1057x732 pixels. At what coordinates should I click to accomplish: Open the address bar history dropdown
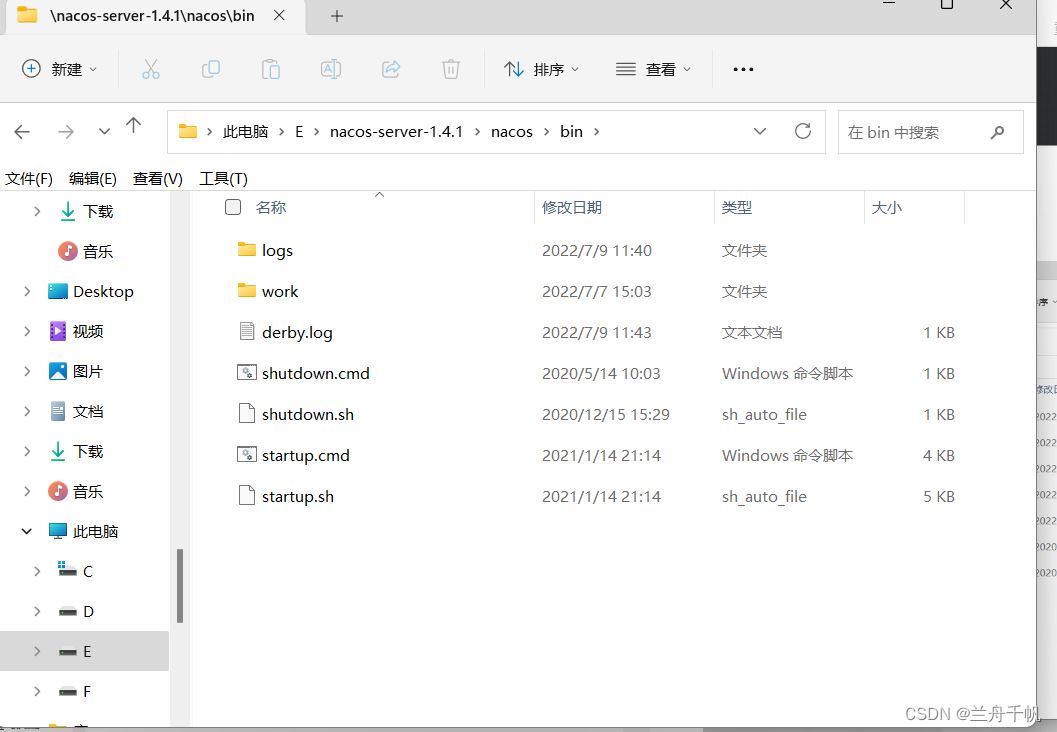pyautogui.click(x=760, y=131)
